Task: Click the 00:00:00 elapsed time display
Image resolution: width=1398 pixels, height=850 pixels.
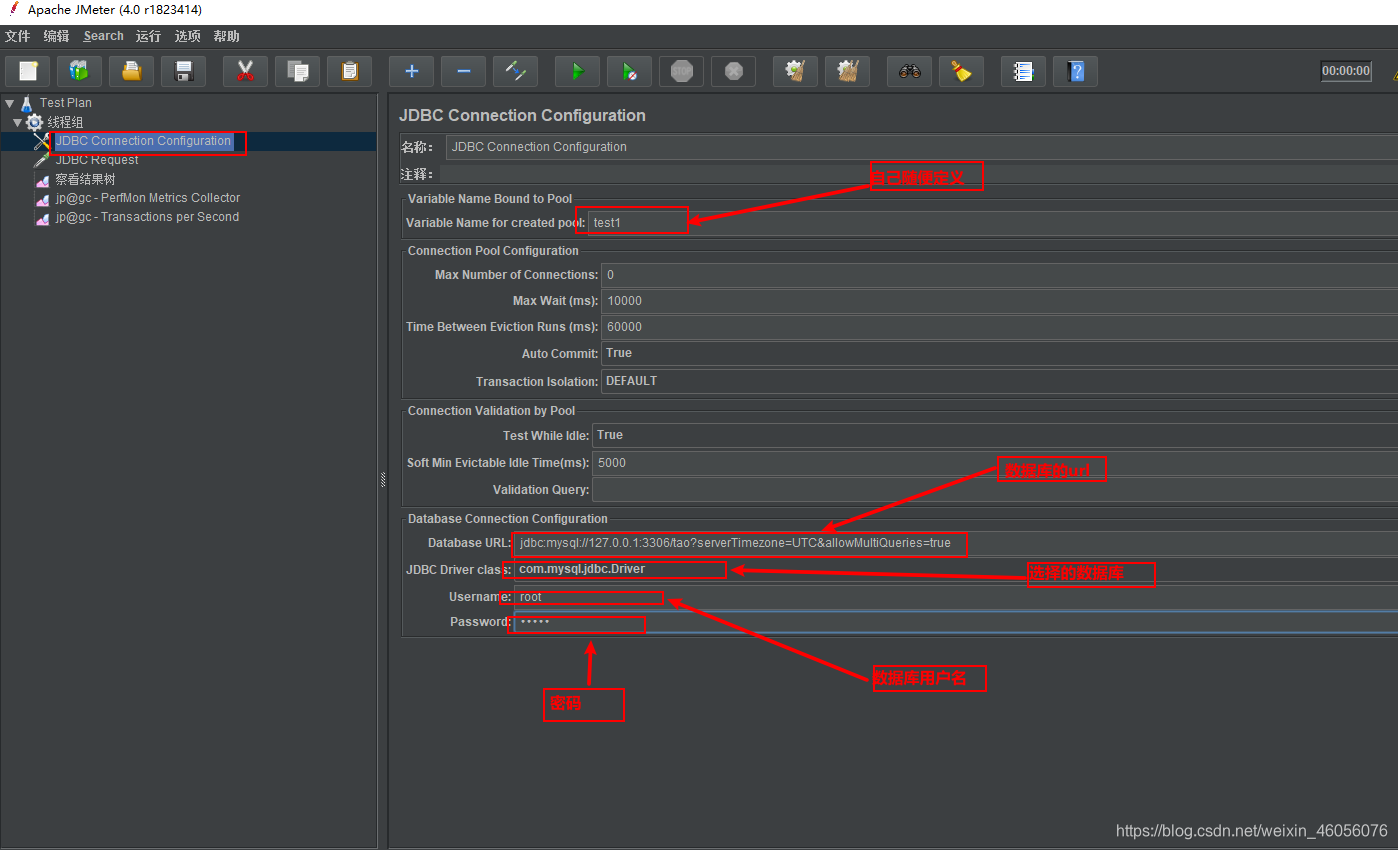Action: pos(1346,71)
